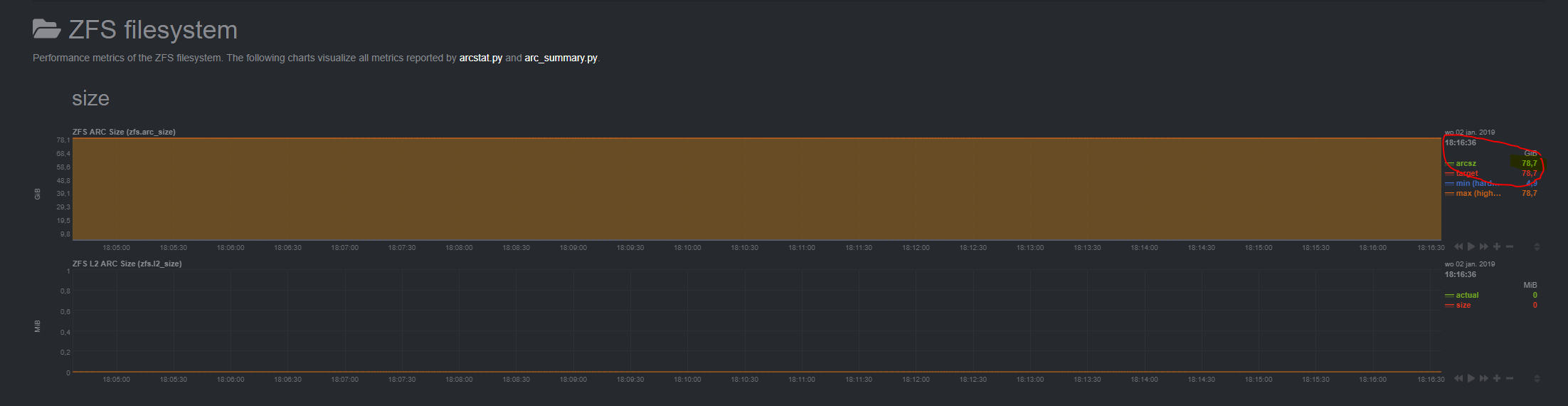This screenshot has width=1568, height=406.
Task: Click the resize handle of the L2 ARC chart
Action: pyautogui.click(x=1537, y=378)
